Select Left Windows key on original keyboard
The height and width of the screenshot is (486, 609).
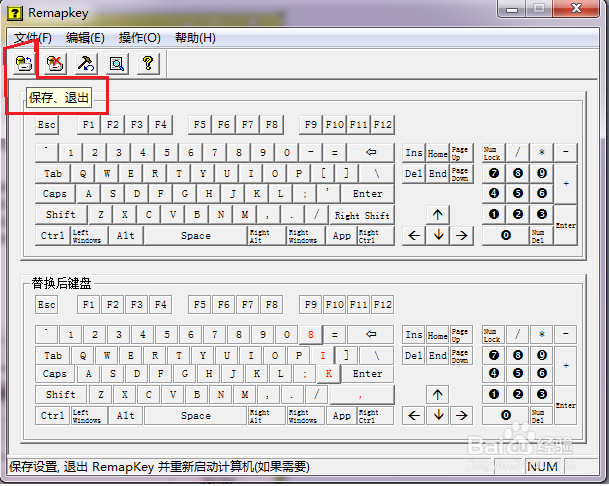89,235
